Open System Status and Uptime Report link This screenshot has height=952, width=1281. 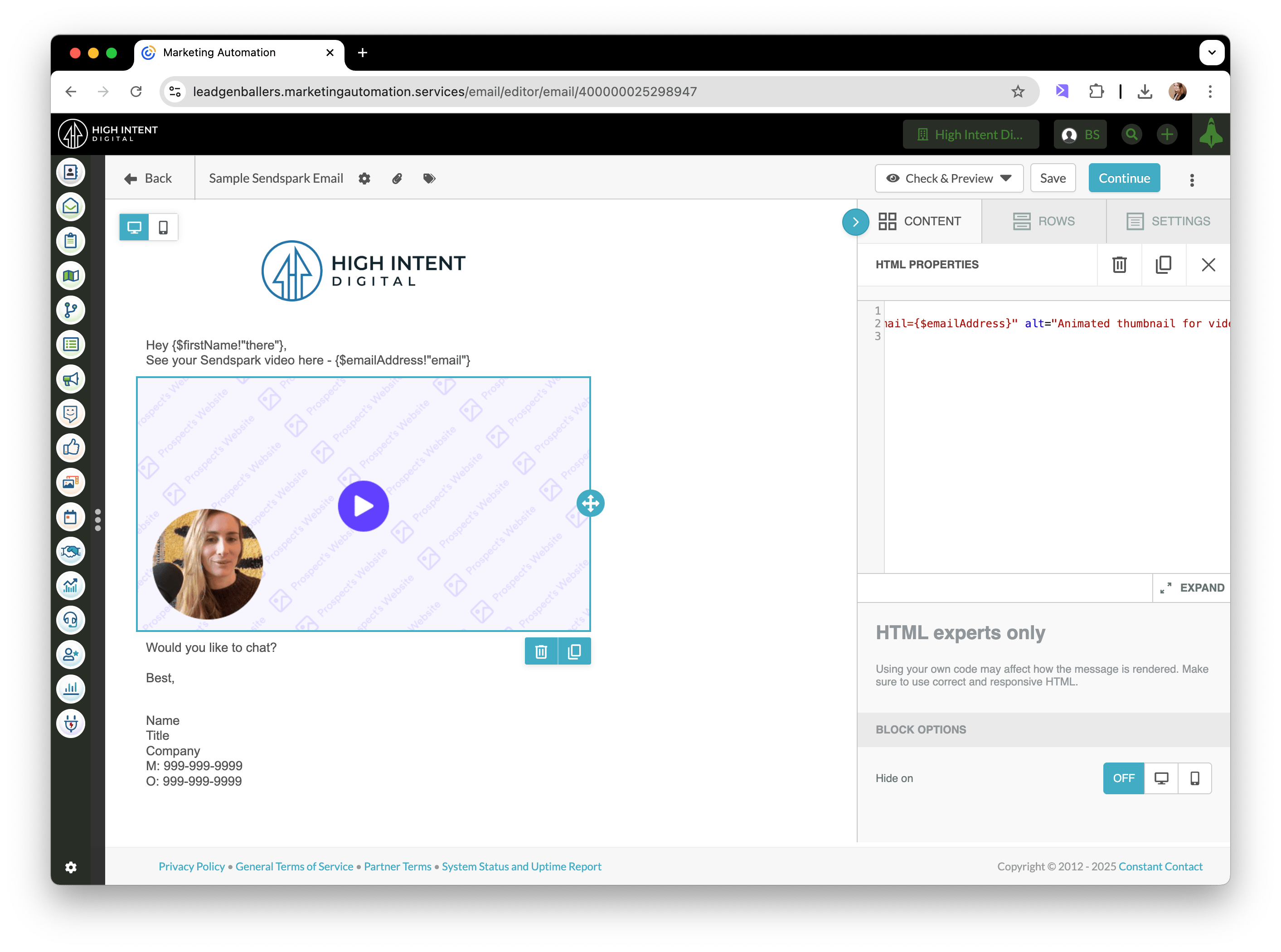click(x=521, y=866)
